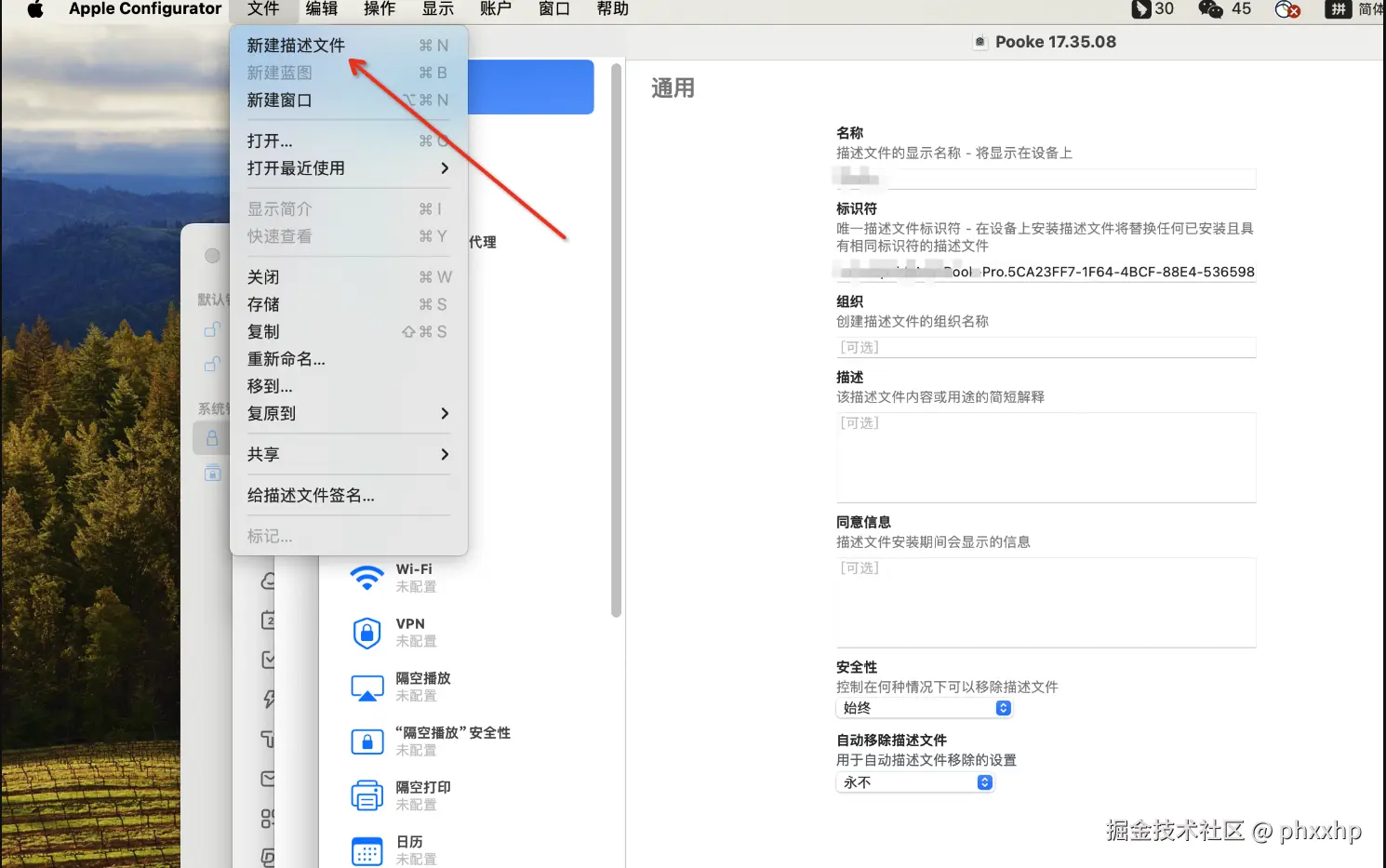Click the 描述 description text area
Screen dimensions: 1386x868
(1046, 458)
